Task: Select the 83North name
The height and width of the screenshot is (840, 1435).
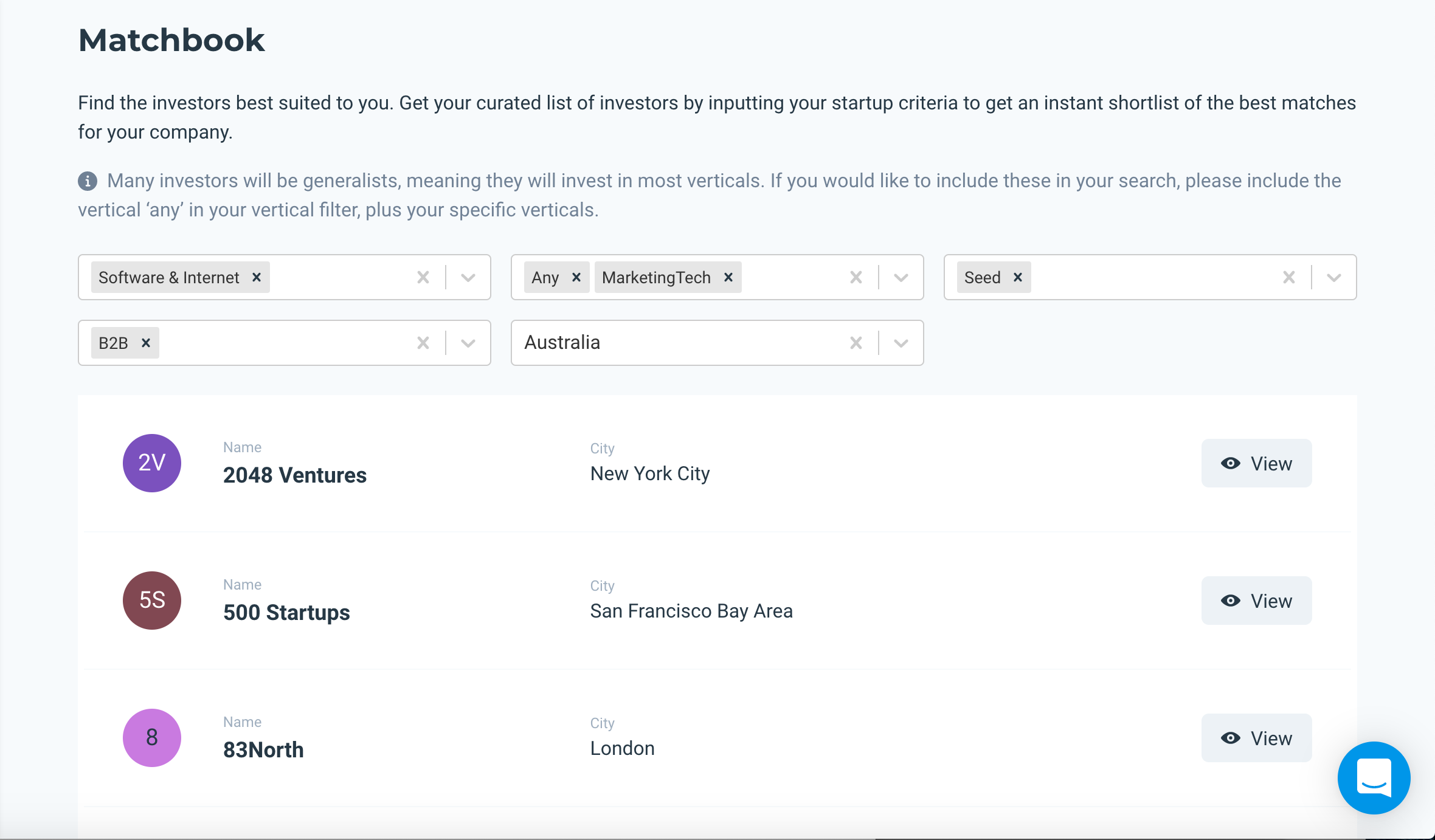Action: coord(263,750)
